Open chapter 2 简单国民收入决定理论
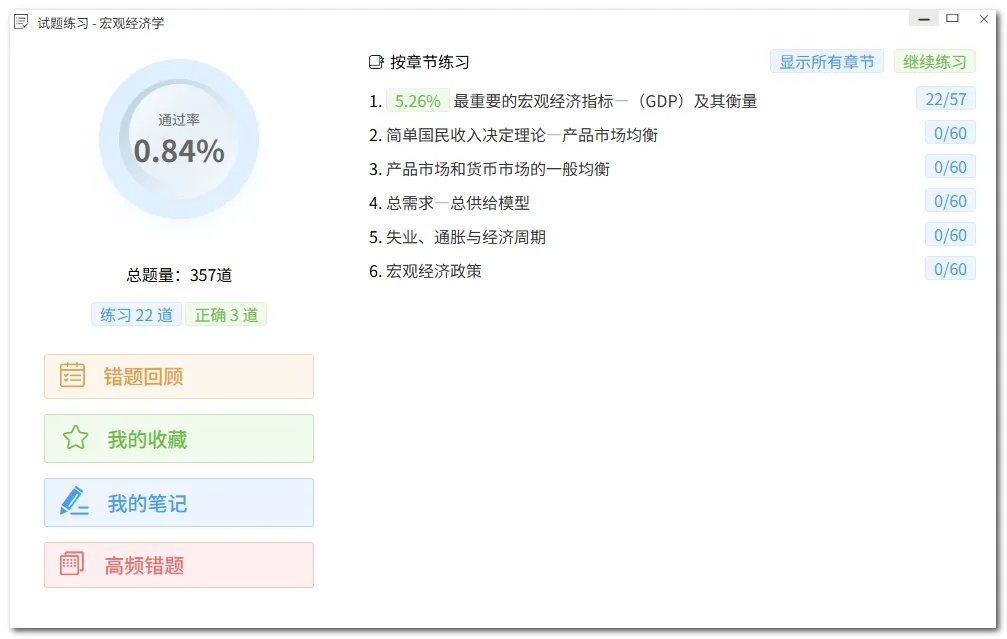The width and height of the screenshot is (1007, 639). coord(514,135)
